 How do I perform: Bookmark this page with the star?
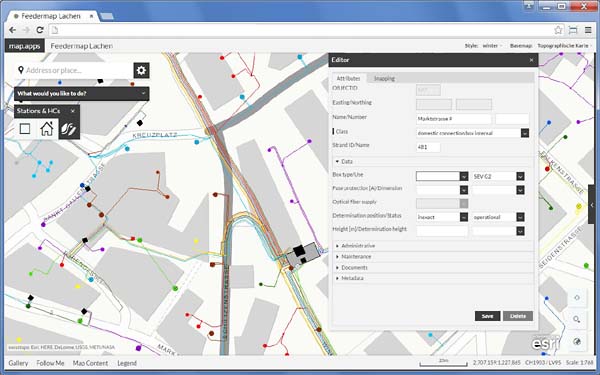click(x=558, y=30)
